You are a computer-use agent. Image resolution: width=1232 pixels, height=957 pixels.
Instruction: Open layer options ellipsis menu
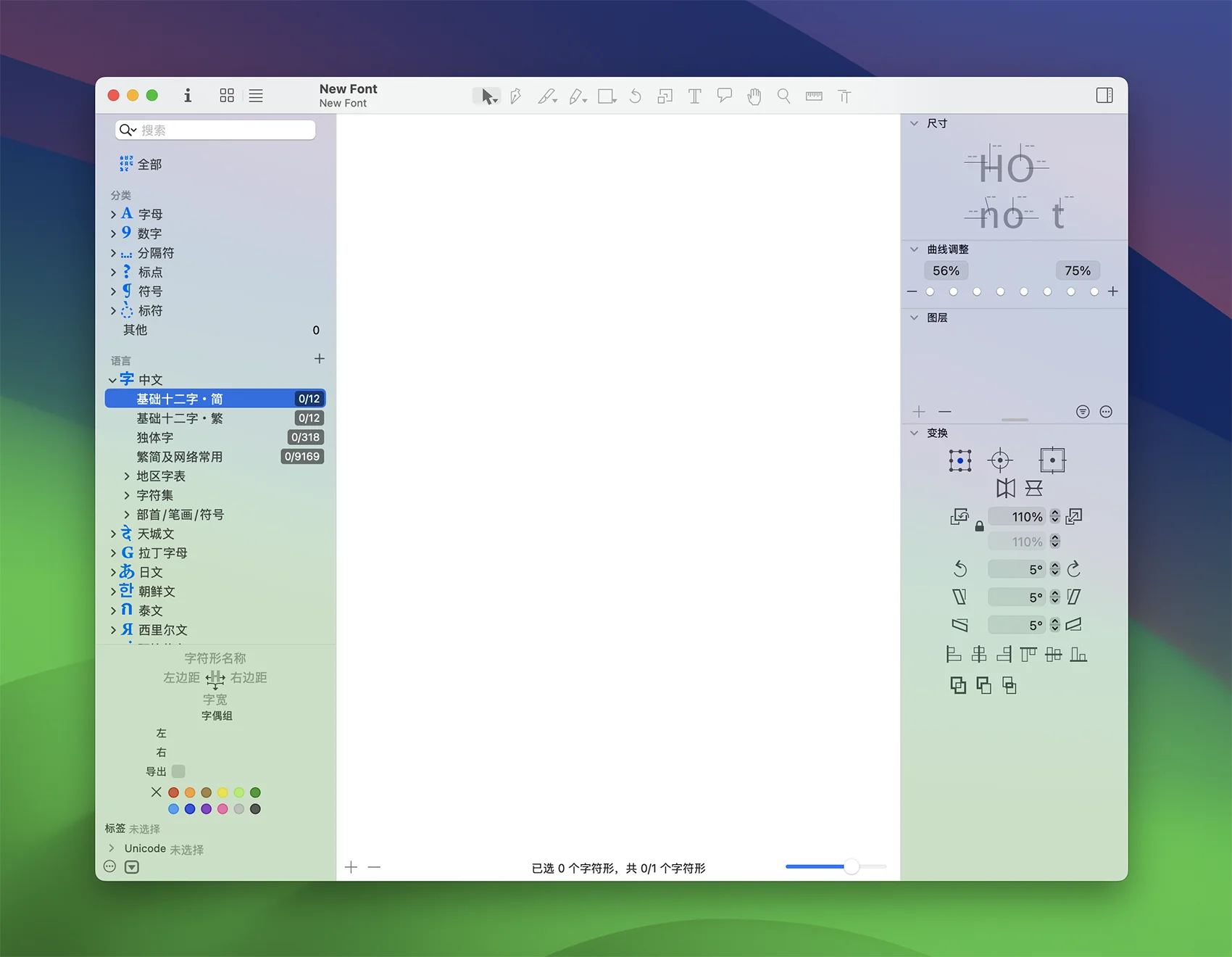pyautogui.click(x=1106, y=412)
